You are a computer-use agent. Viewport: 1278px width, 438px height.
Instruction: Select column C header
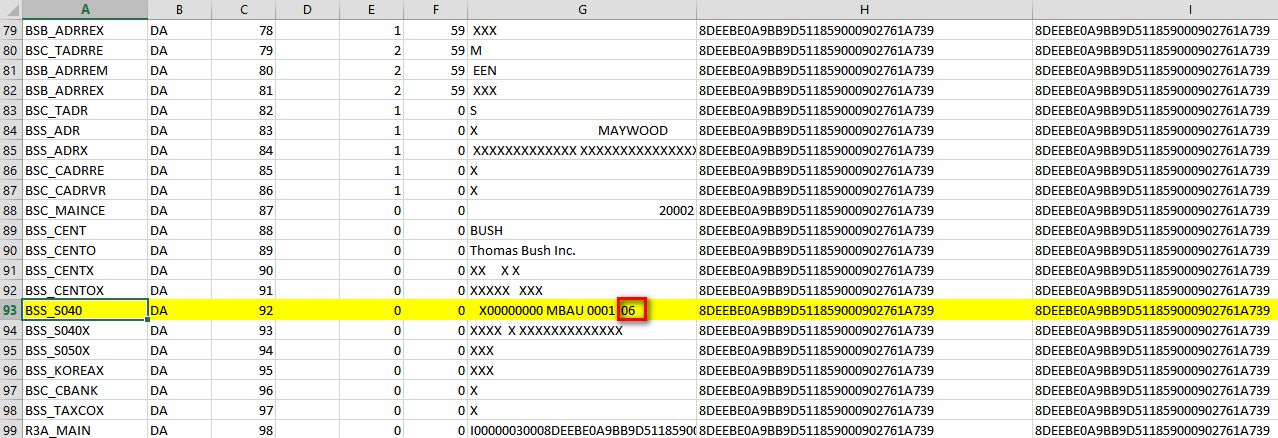click(242, 10)
